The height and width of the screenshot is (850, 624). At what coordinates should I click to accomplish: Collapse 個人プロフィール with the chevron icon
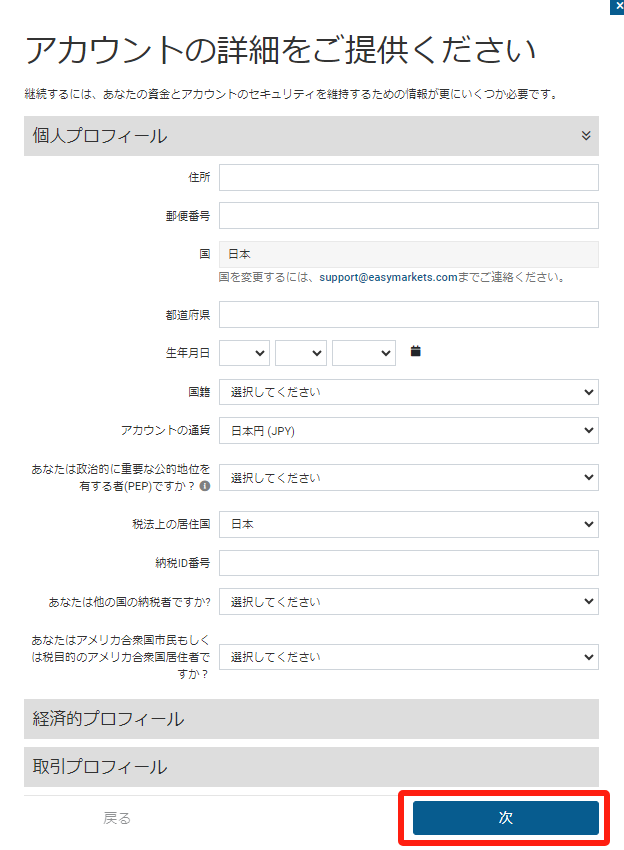coord(586,136)
